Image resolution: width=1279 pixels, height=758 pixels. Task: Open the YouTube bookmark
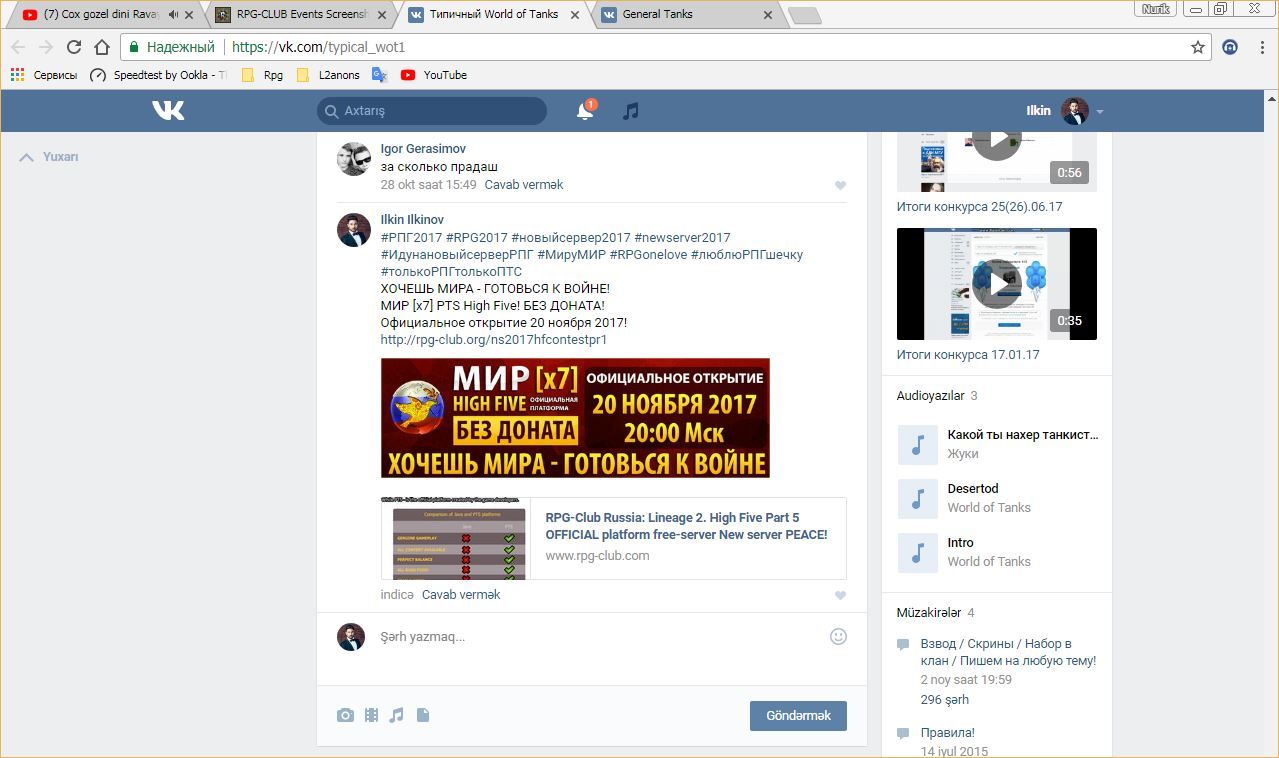coord(434,75)
